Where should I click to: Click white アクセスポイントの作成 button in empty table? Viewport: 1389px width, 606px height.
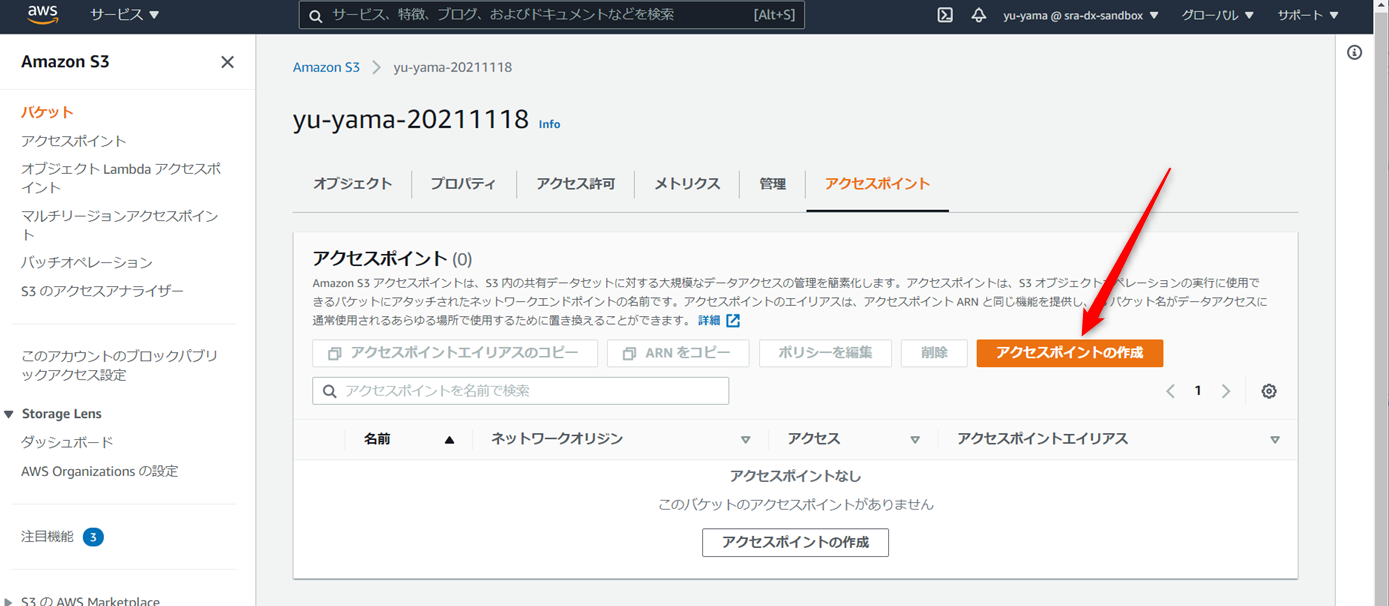795,543
